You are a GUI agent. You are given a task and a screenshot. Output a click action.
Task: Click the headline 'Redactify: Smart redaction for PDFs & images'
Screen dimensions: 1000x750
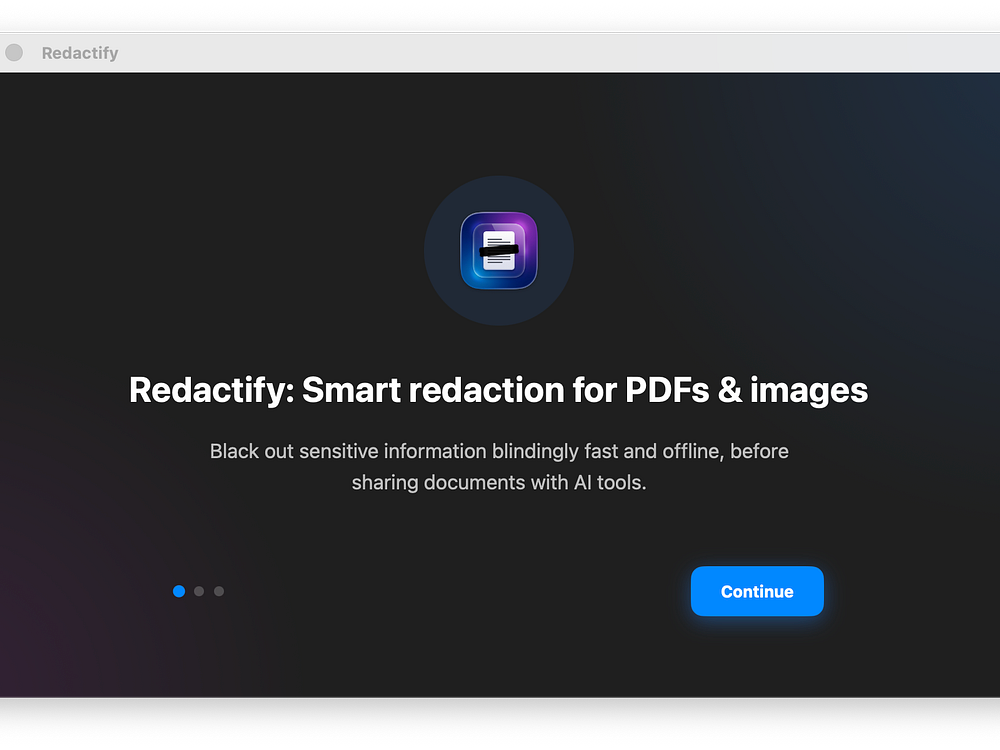click(x=499, y=390)
